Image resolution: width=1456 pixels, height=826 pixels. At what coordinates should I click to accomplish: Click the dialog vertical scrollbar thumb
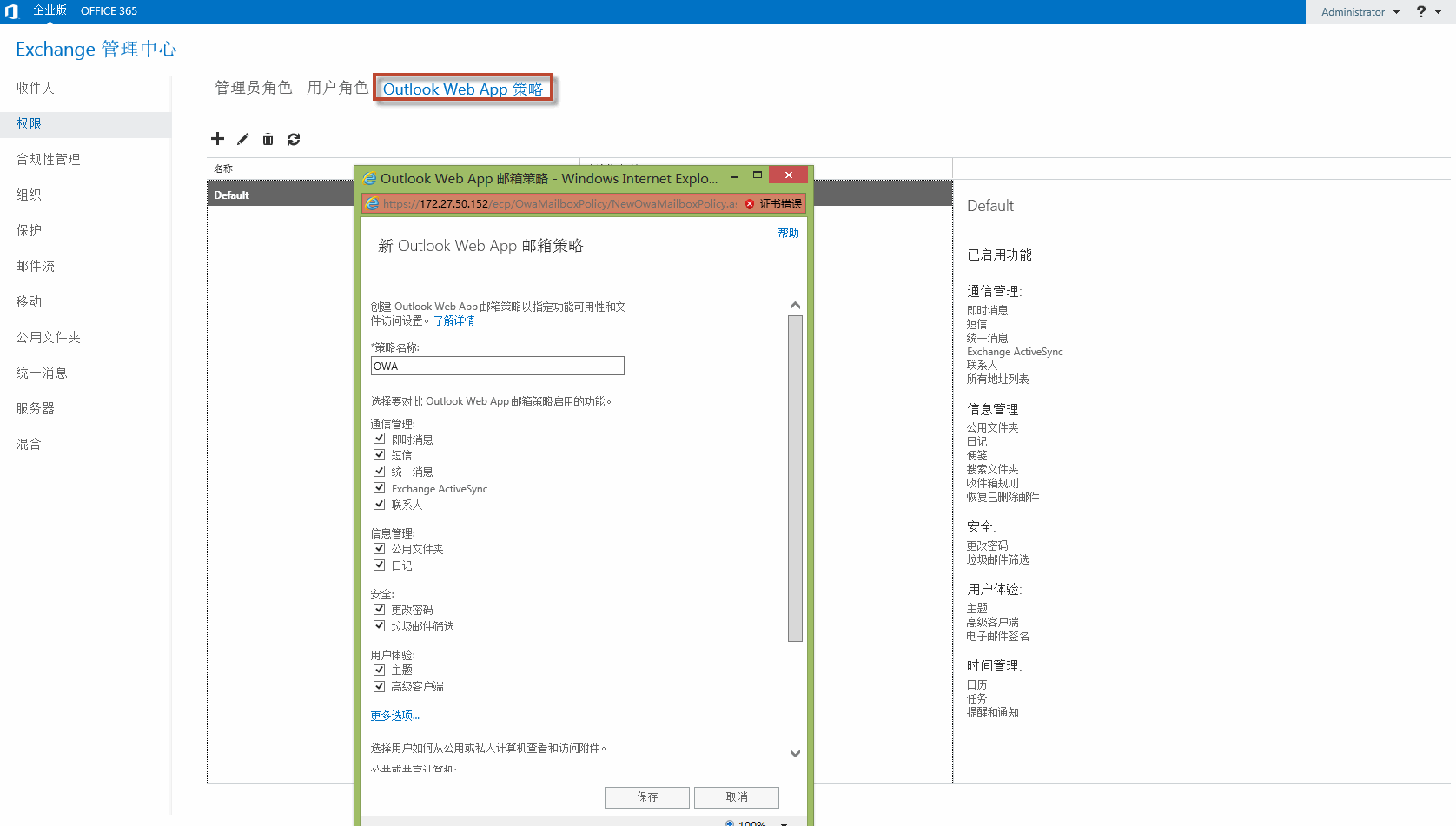(795, 479)
